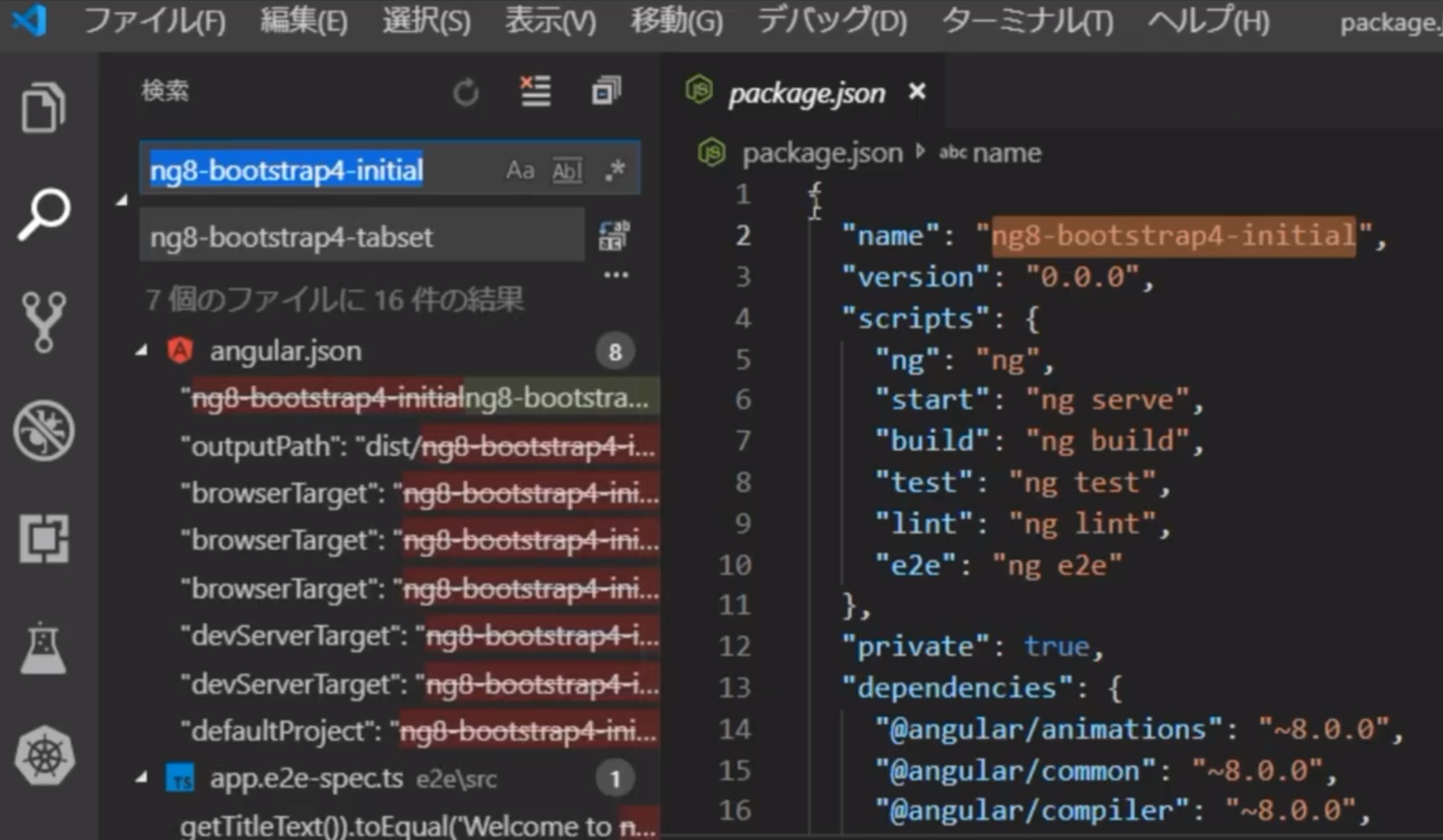Open the Kubernetes helm view in activity bar
Screen dimensions: 1443x840
click(44, 755)
